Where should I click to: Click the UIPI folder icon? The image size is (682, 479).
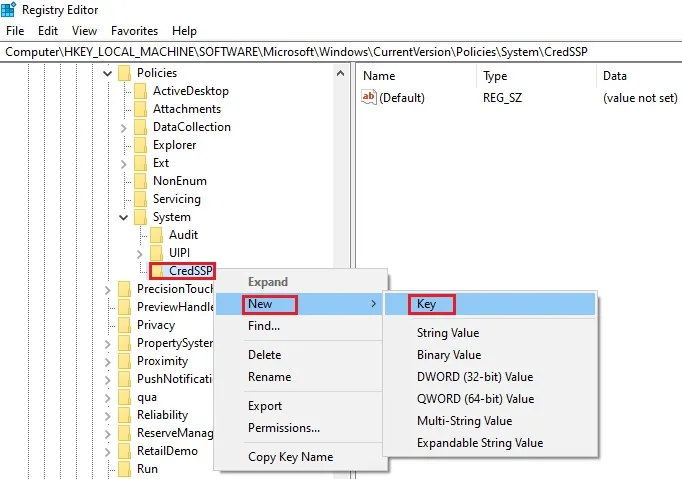[x=157, y=253]
